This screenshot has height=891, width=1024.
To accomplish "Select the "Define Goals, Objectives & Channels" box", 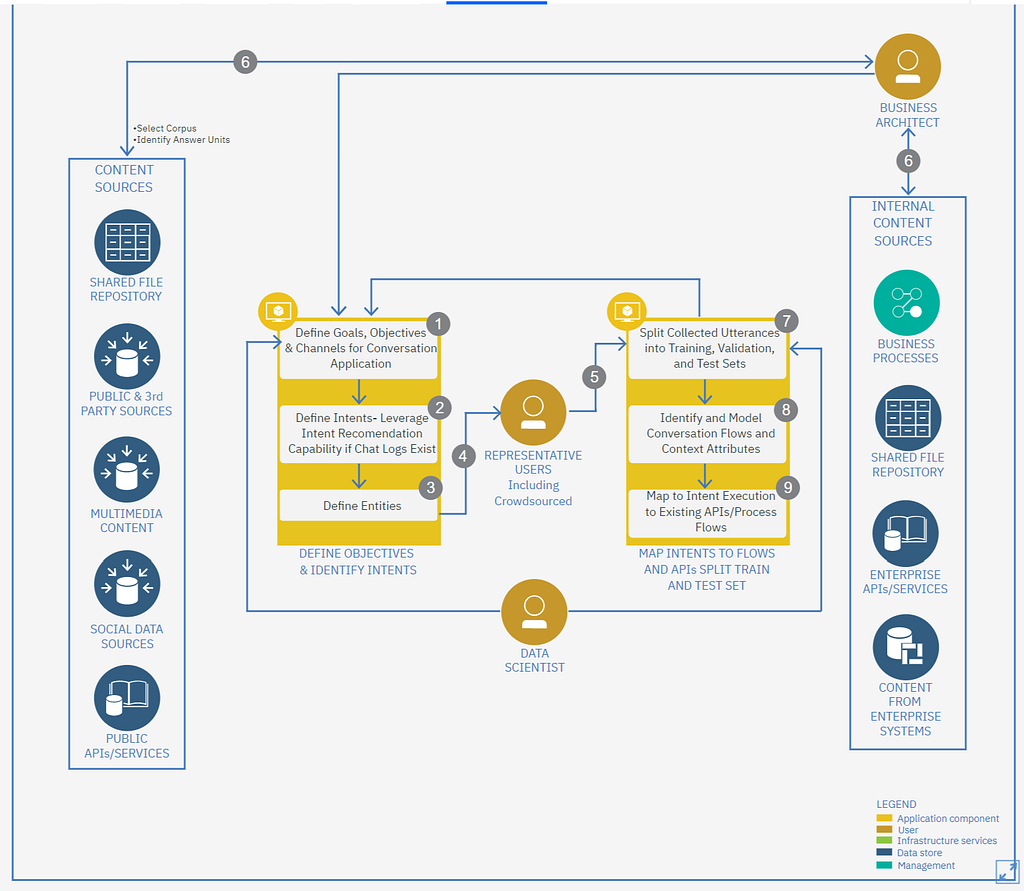I will click(359, 349).
